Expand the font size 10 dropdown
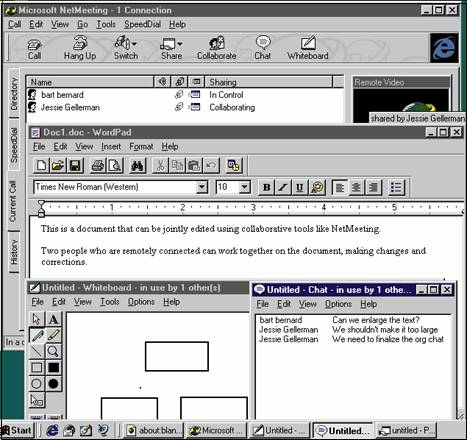This screenshot has width=467, height=440. pyautogui.click(x=245, y=187)
